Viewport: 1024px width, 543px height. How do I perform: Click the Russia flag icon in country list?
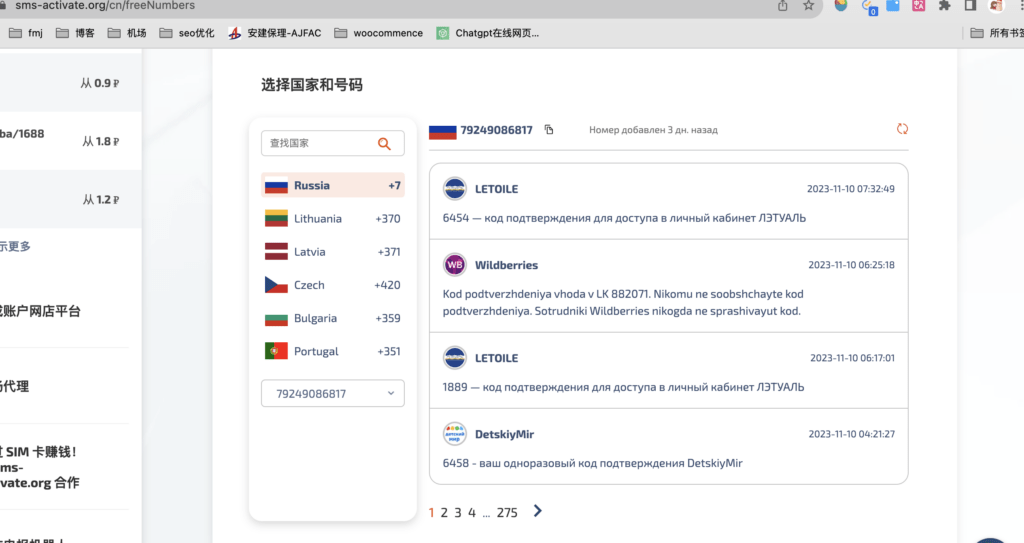[276, 186]
